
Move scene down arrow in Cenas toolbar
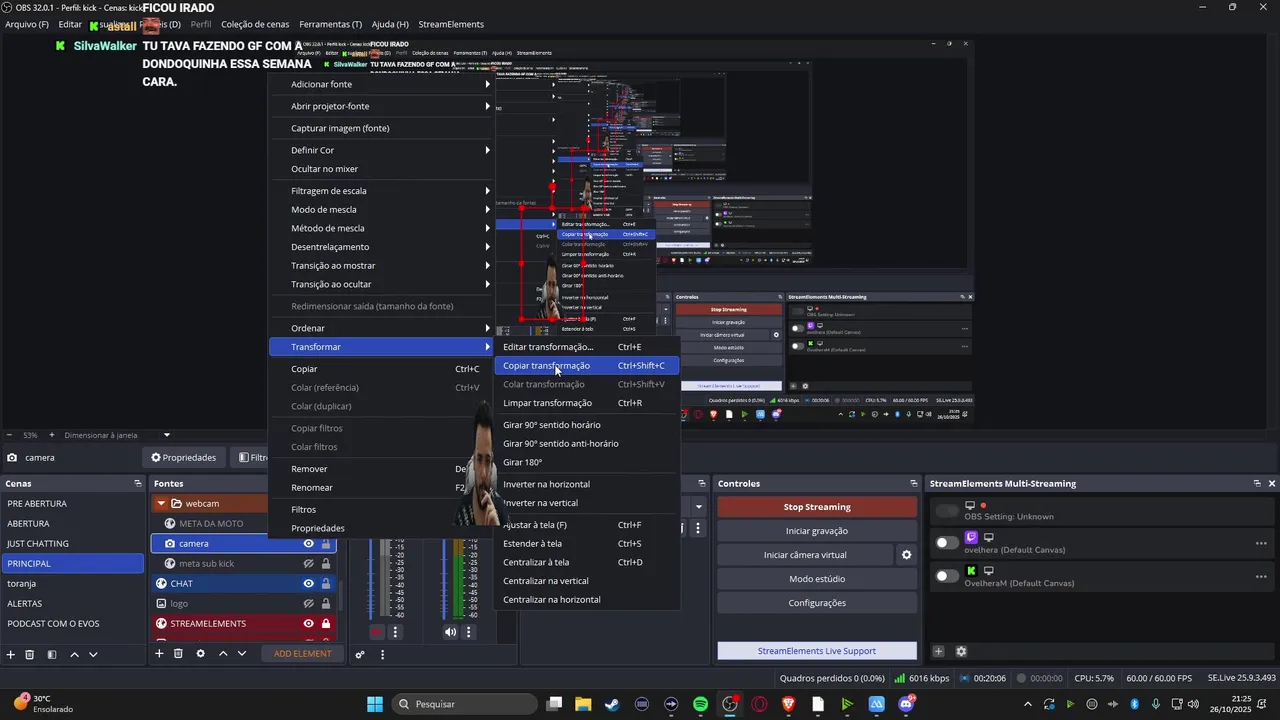pos(93,654)
